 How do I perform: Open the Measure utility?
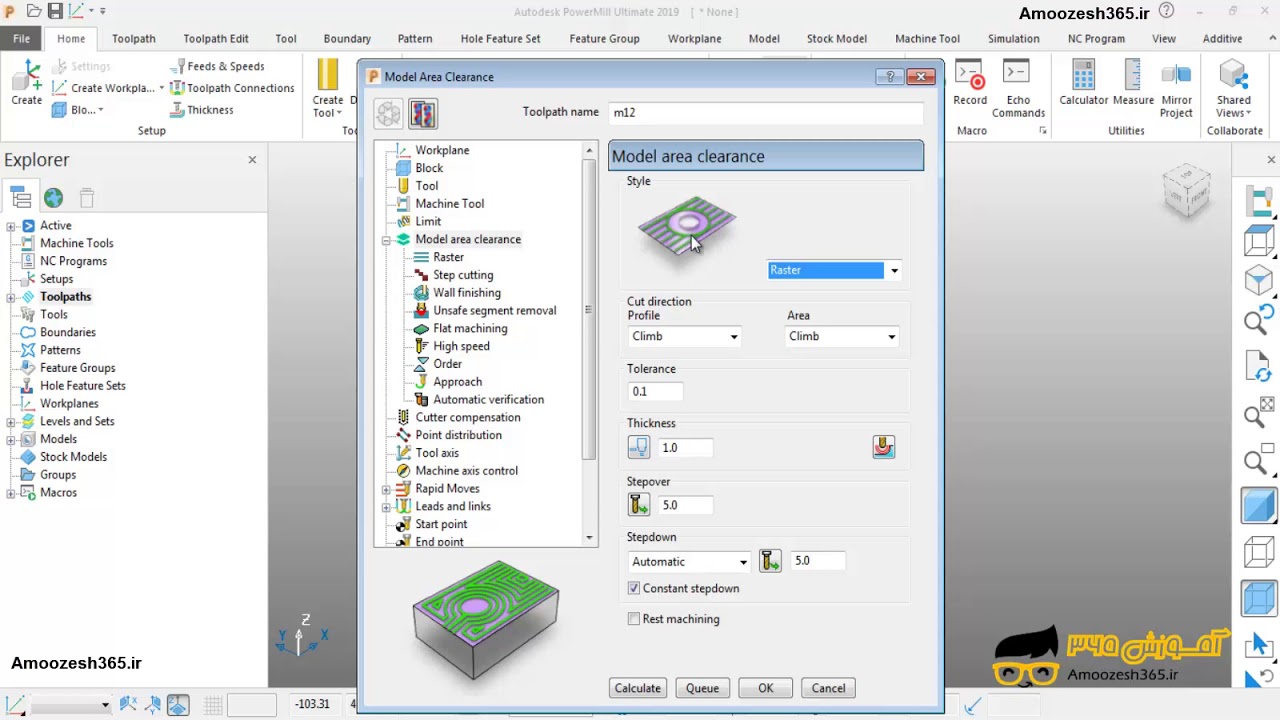click(x=1133, y=83)
